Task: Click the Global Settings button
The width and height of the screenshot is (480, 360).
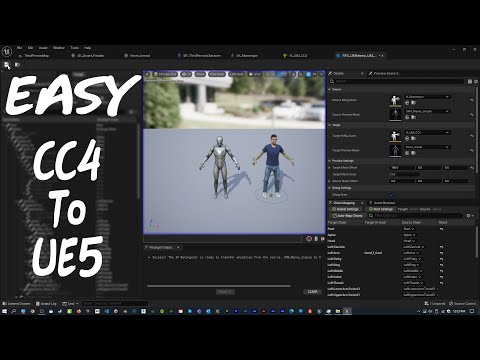Action: (x=345, y=209)
